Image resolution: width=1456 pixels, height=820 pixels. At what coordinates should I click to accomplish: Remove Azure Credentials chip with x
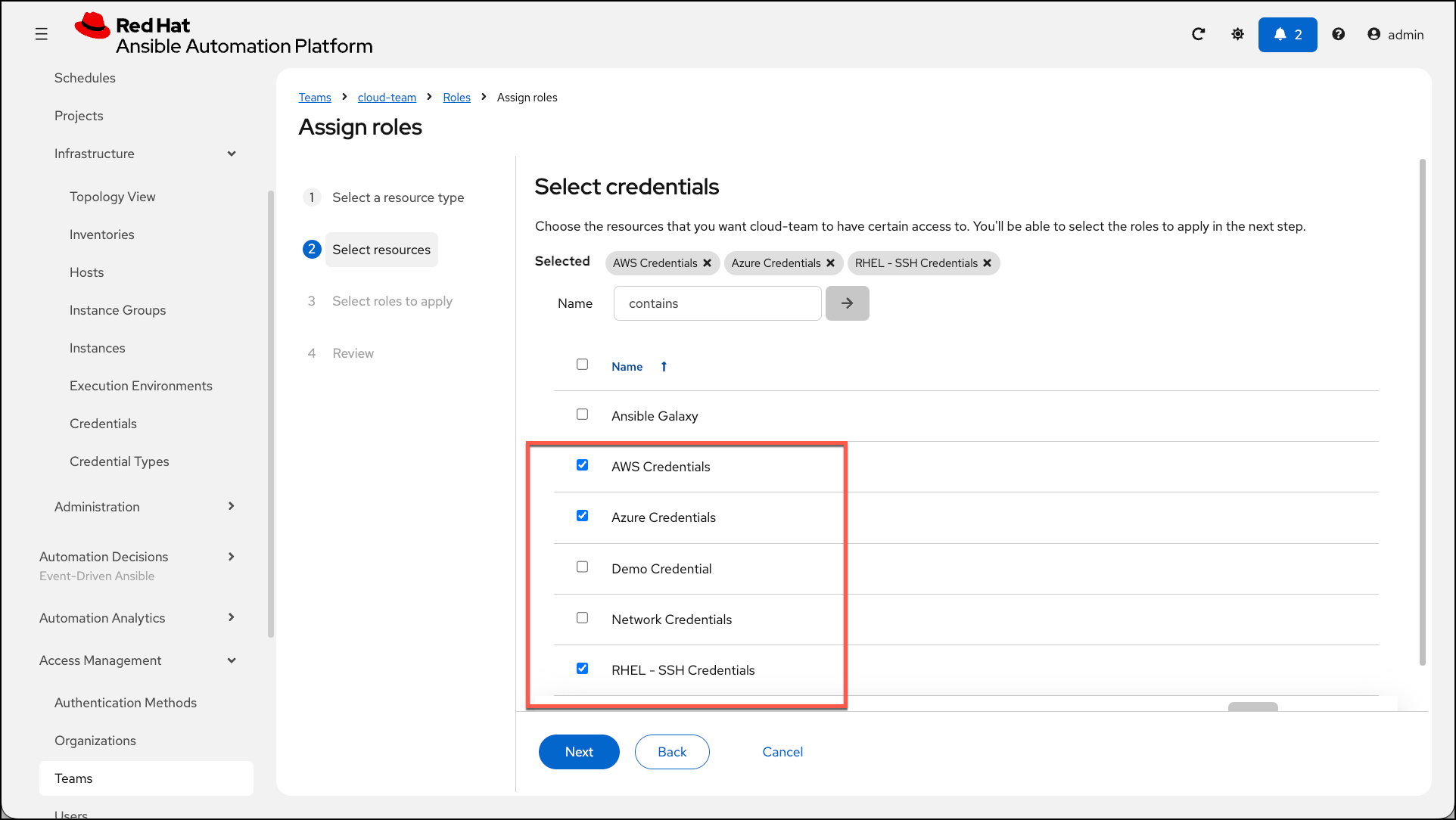tap(830, 263)
